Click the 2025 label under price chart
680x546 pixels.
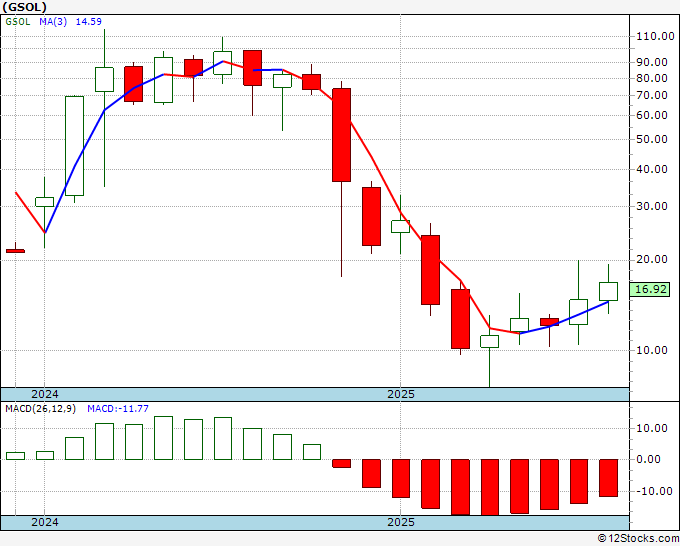pyautogui.click(x=401, y=394)
